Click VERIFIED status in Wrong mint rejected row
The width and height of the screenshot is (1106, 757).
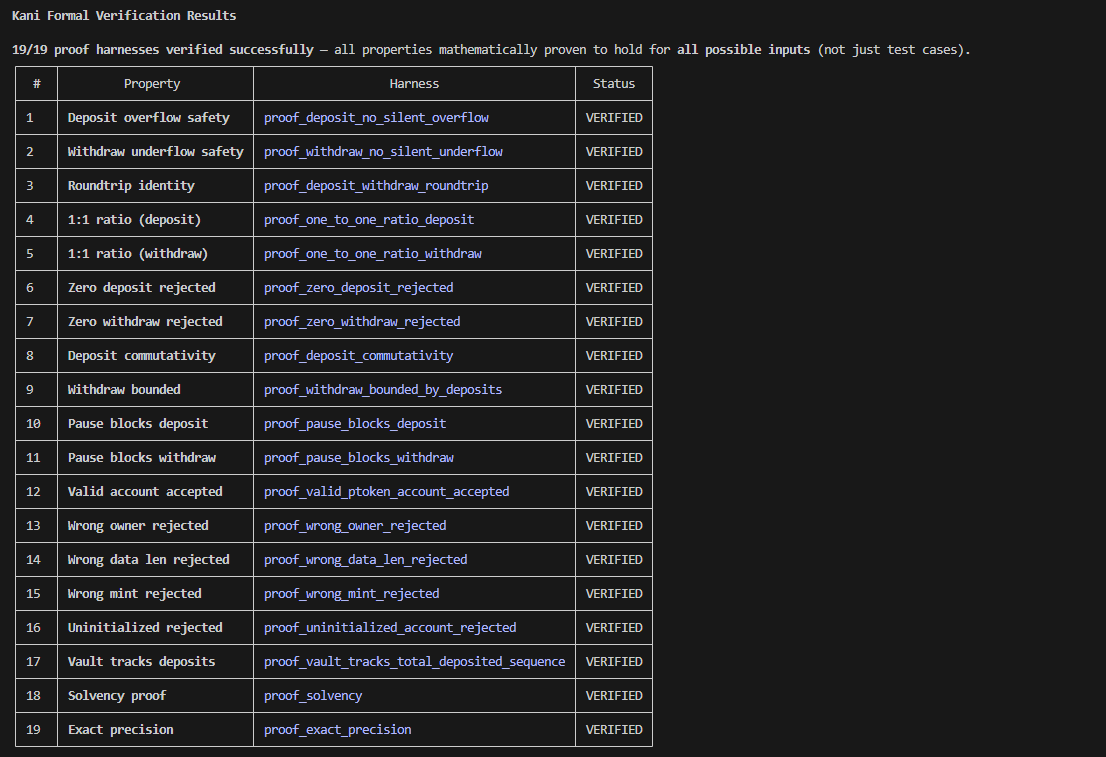614,593
